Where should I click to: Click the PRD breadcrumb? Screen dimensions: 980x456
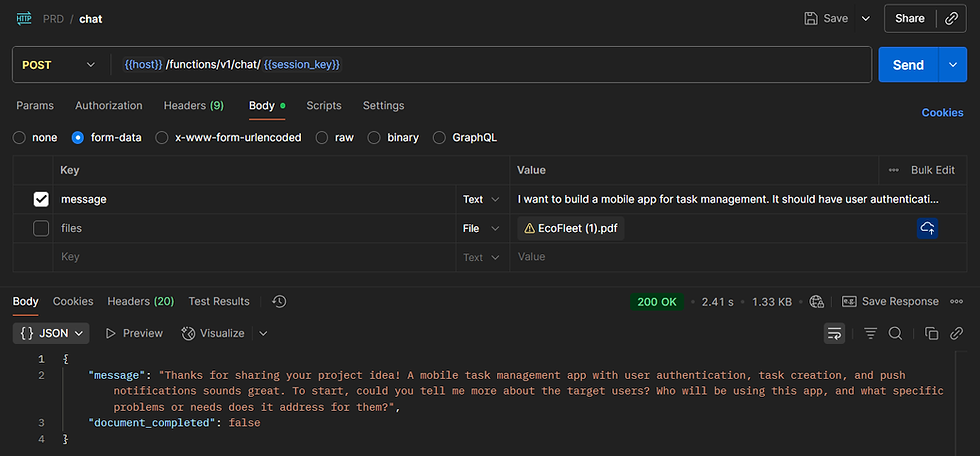(x=53, y=19)
